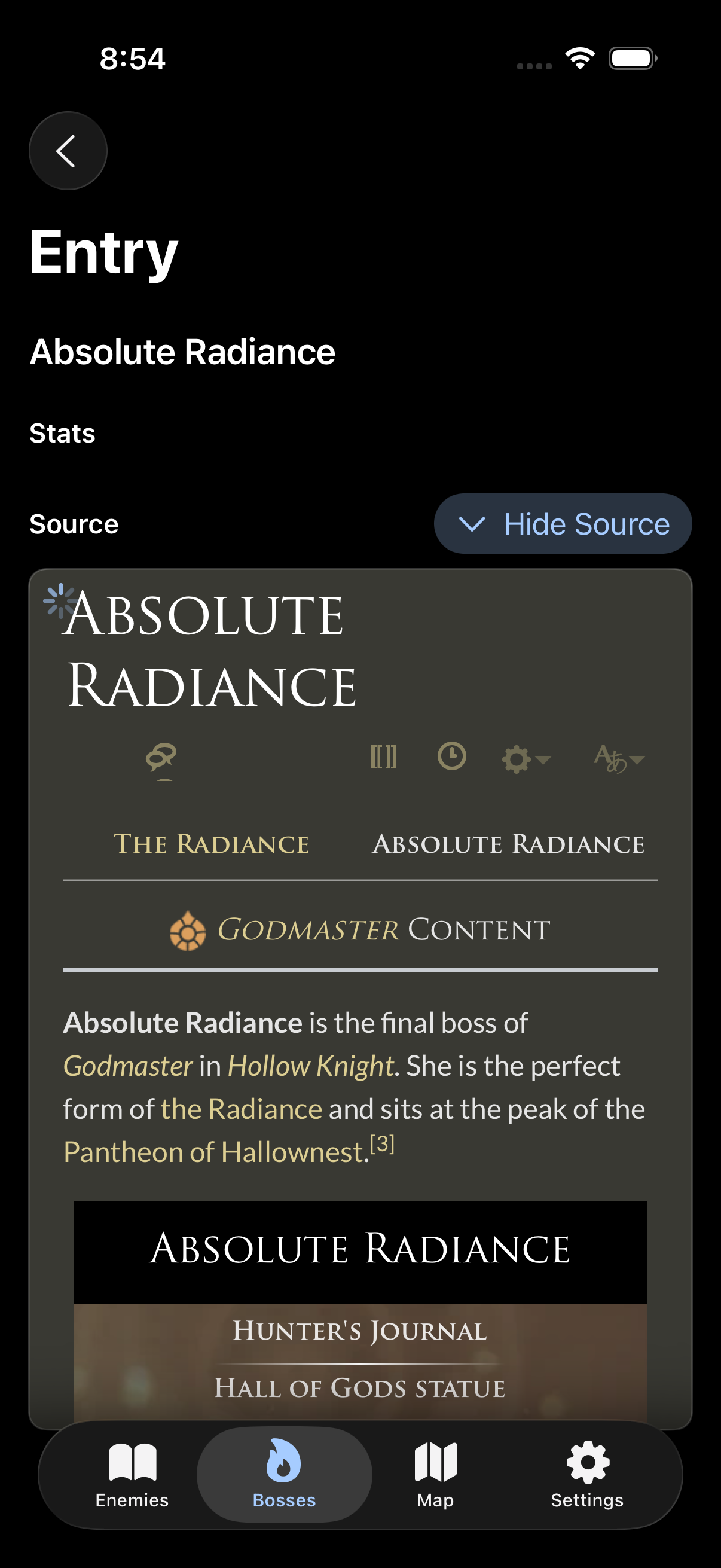Open the language selector dropdown
Image resolution: width=721 pixels, height=1568 pixels.
pos(619,759)
